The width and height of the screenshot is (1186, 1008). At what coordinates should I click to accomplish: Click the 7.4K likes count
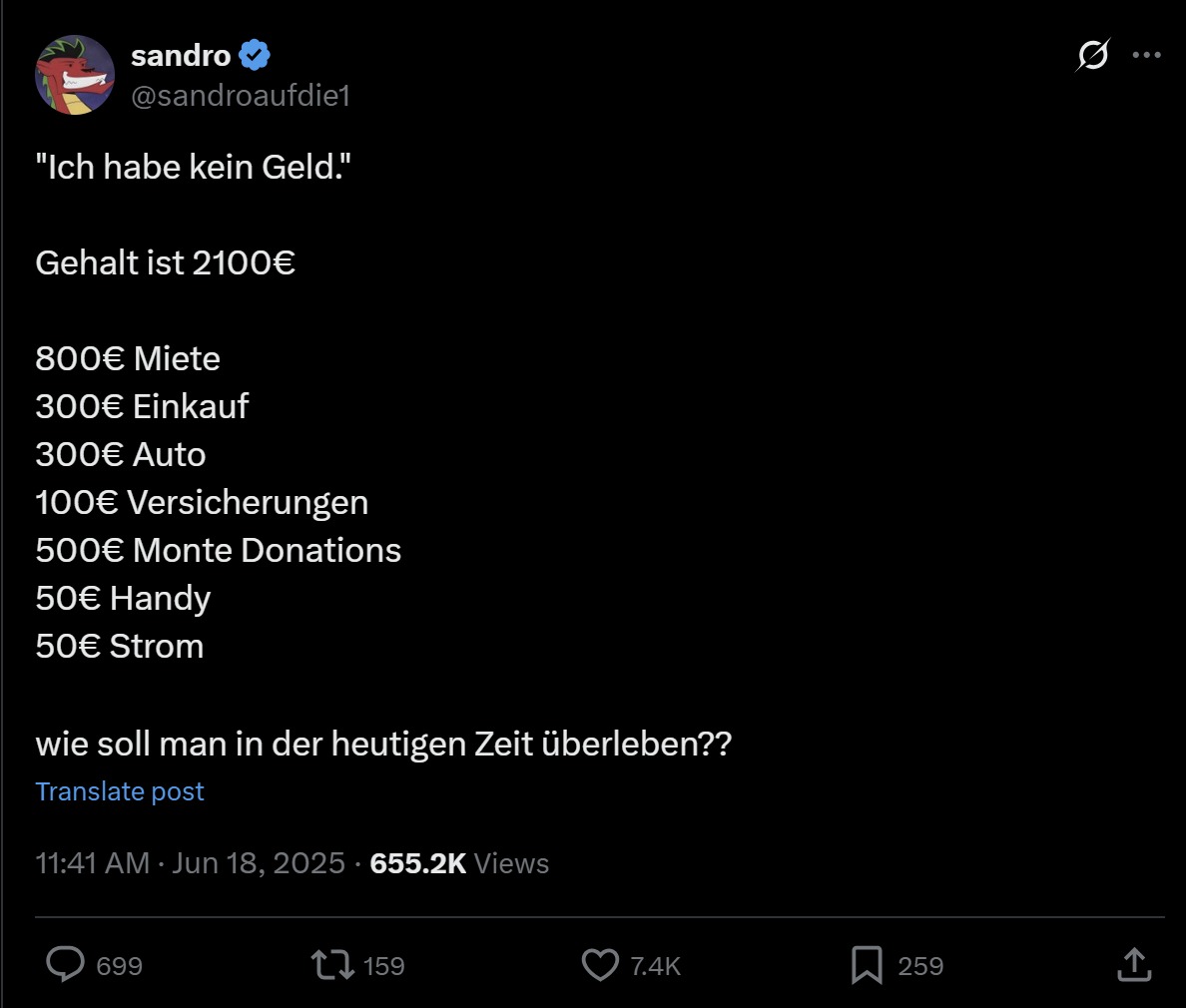coord(656,966)
